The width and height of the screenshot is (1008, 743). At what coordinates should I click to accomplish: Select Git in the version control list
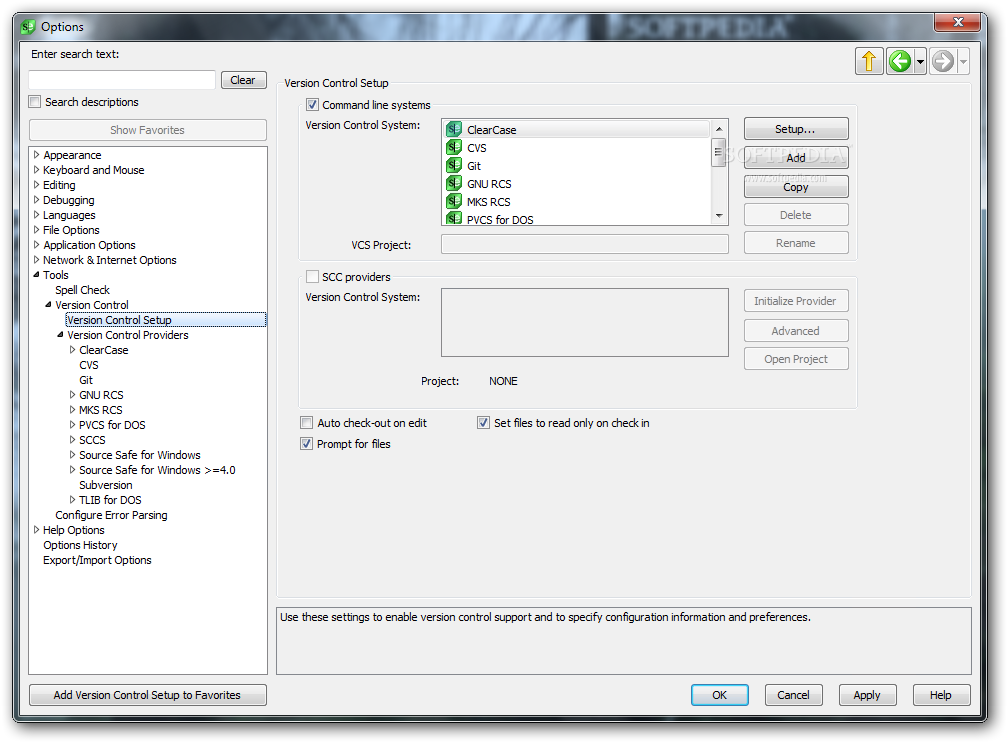point(577,166)
